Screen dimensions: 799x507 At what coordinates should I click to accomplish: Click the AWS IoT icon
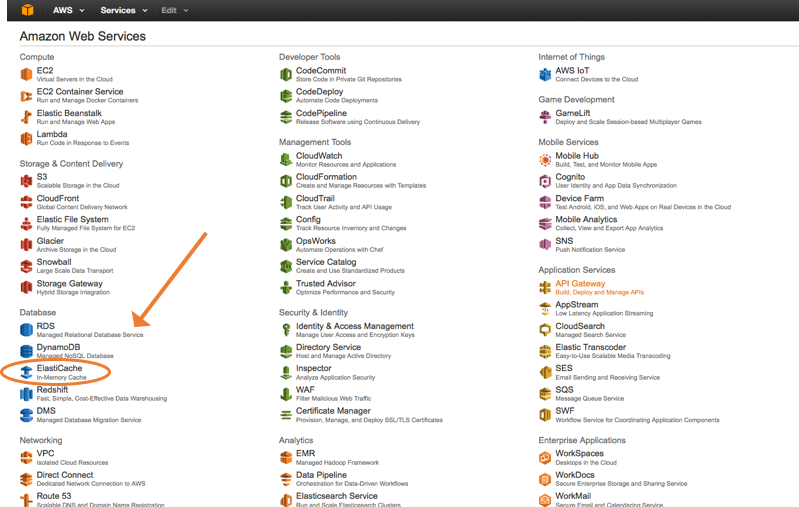tap(545, 74)
